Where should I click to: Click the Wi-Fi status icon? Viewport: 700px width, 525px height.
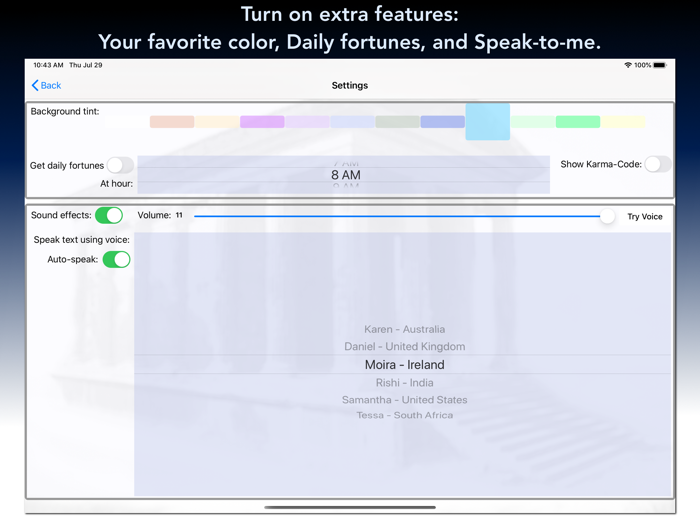628,65
